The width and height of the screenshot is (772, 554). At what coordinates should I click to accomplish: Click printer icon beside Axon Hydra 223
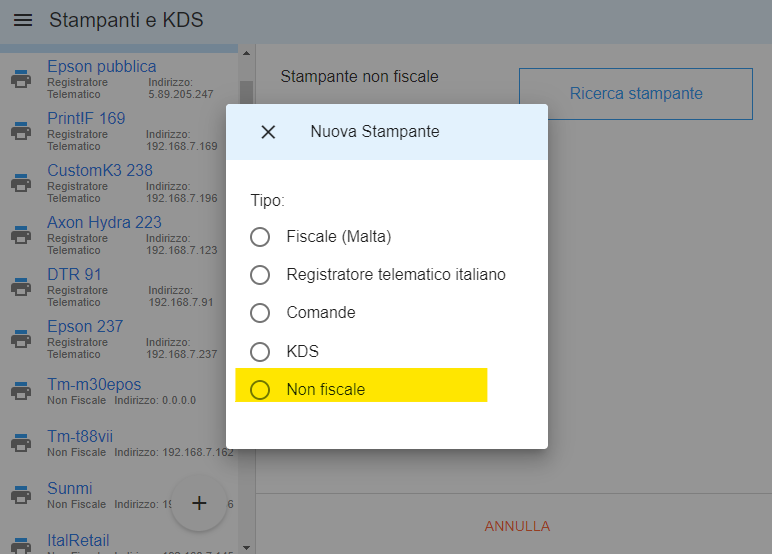[20, 235]
